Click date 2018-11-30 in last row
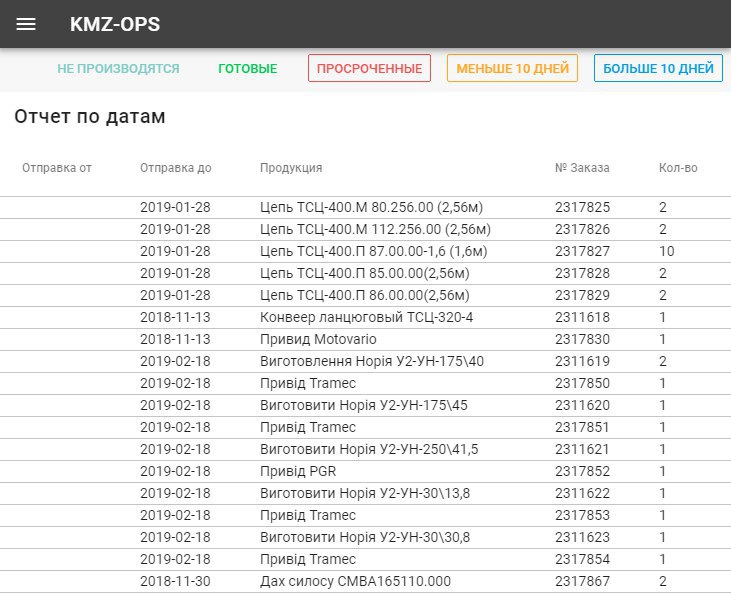 point(175,581)
